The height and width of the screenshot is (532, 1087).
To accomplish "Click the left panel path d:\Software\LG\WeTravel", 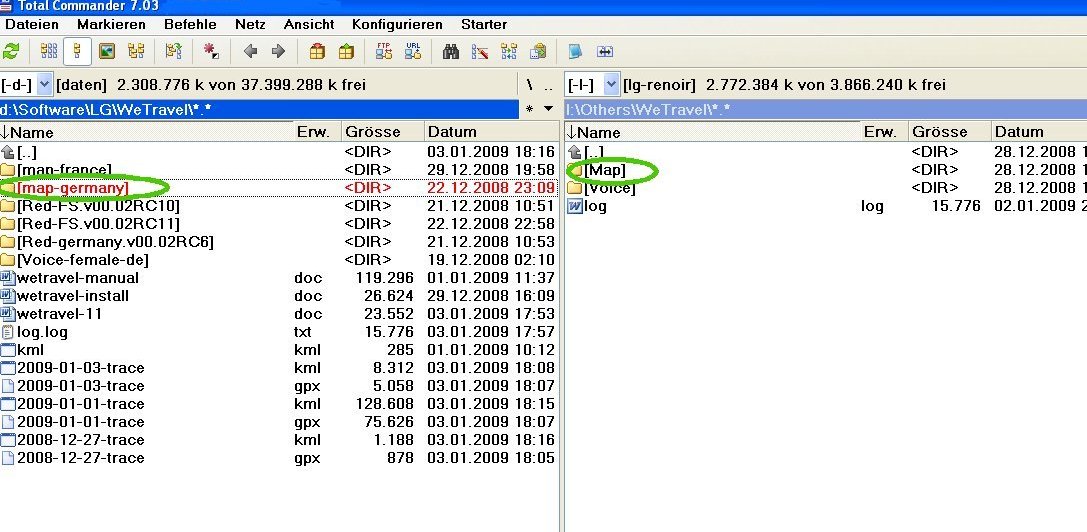I will [259, 109].
